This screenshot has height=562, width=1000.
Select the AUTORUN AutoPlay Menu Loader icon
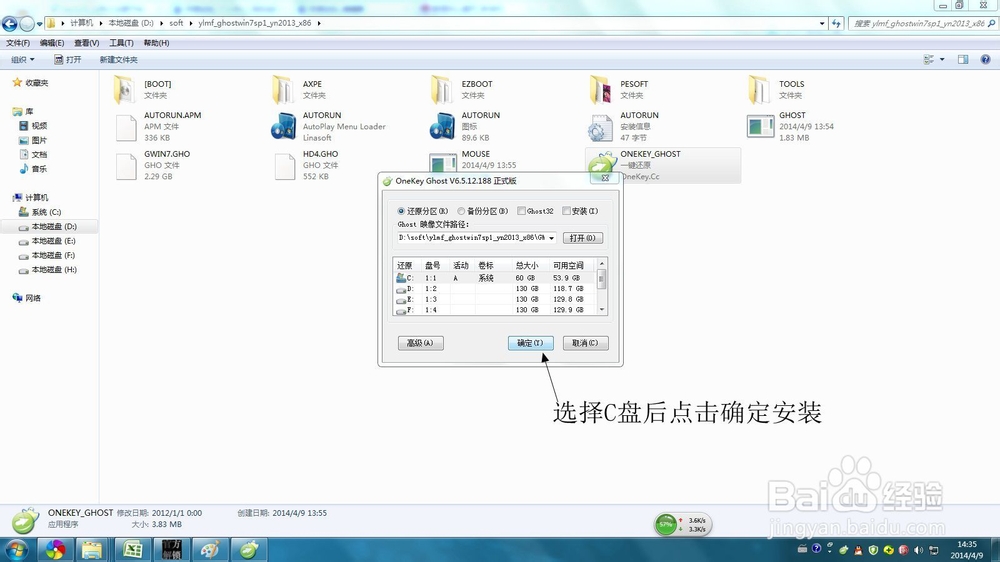(284, 126)
